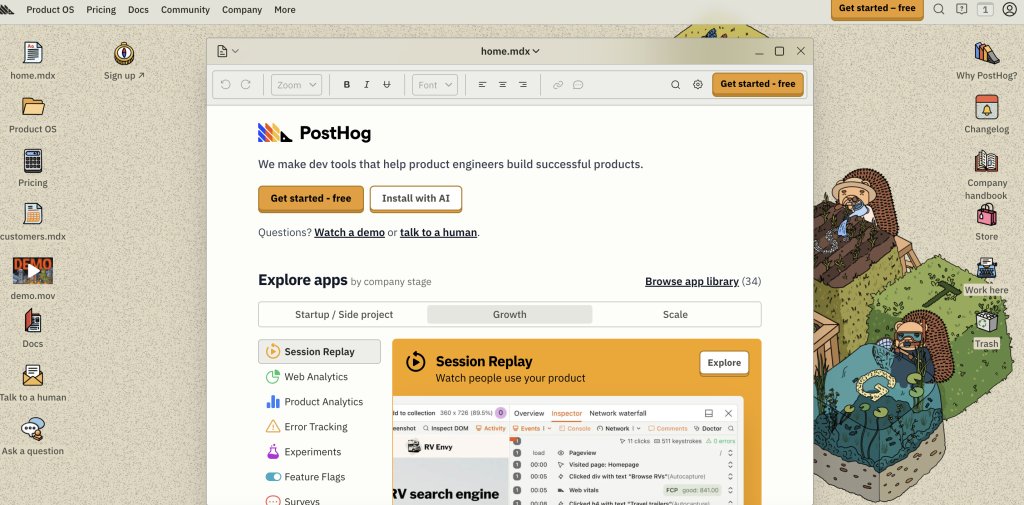
Task: Click the Explore button on Session Replay card
Action: 724,363
